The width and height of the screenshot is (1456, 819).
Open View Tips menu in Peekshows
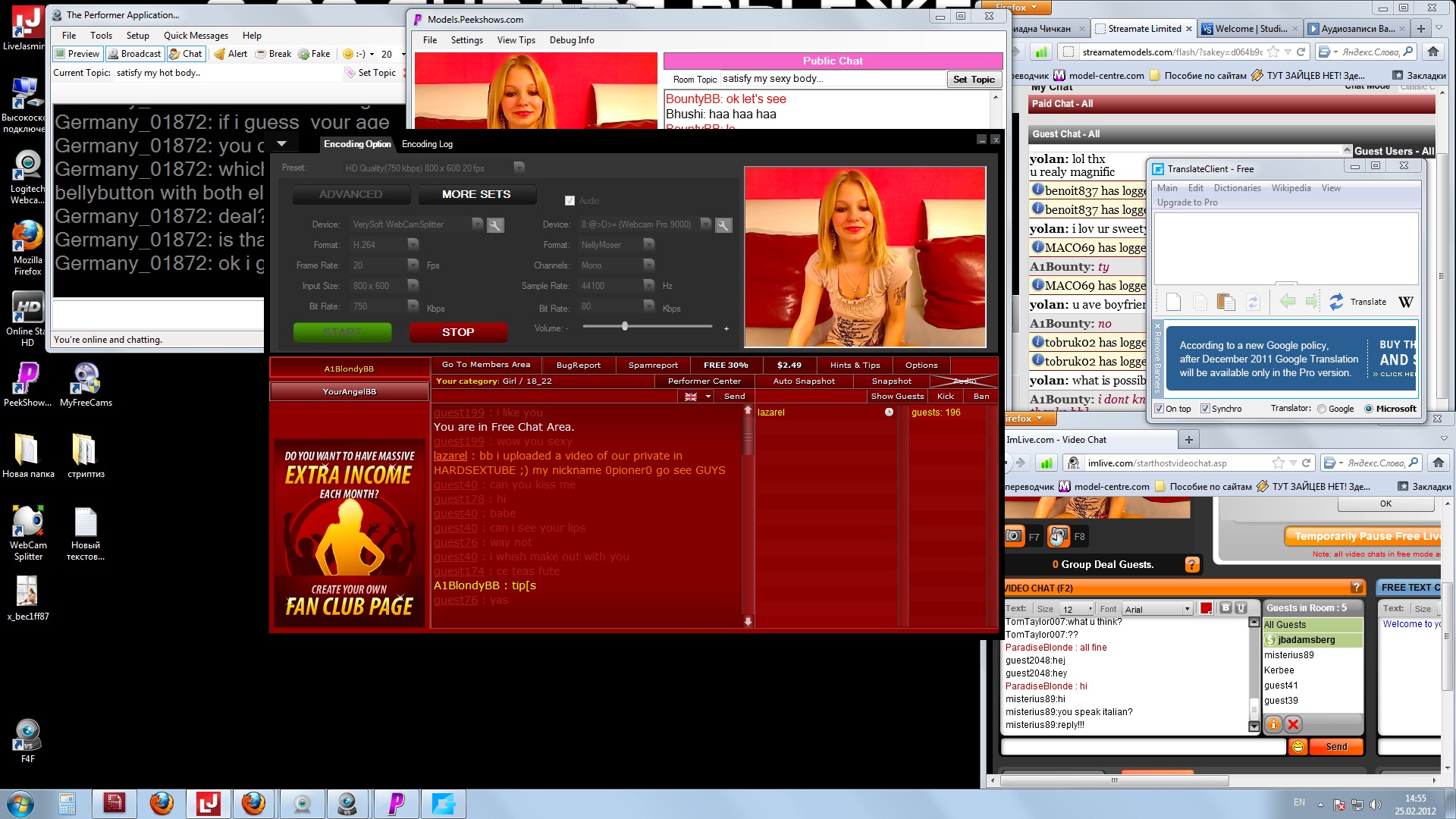tap(516, 40)
